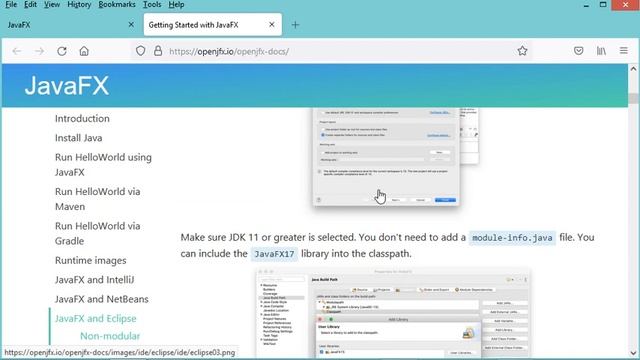The width and height of the screenshot is (640, 360).
Task: Click the browser Forward arrow
Action: coord(39,51)
